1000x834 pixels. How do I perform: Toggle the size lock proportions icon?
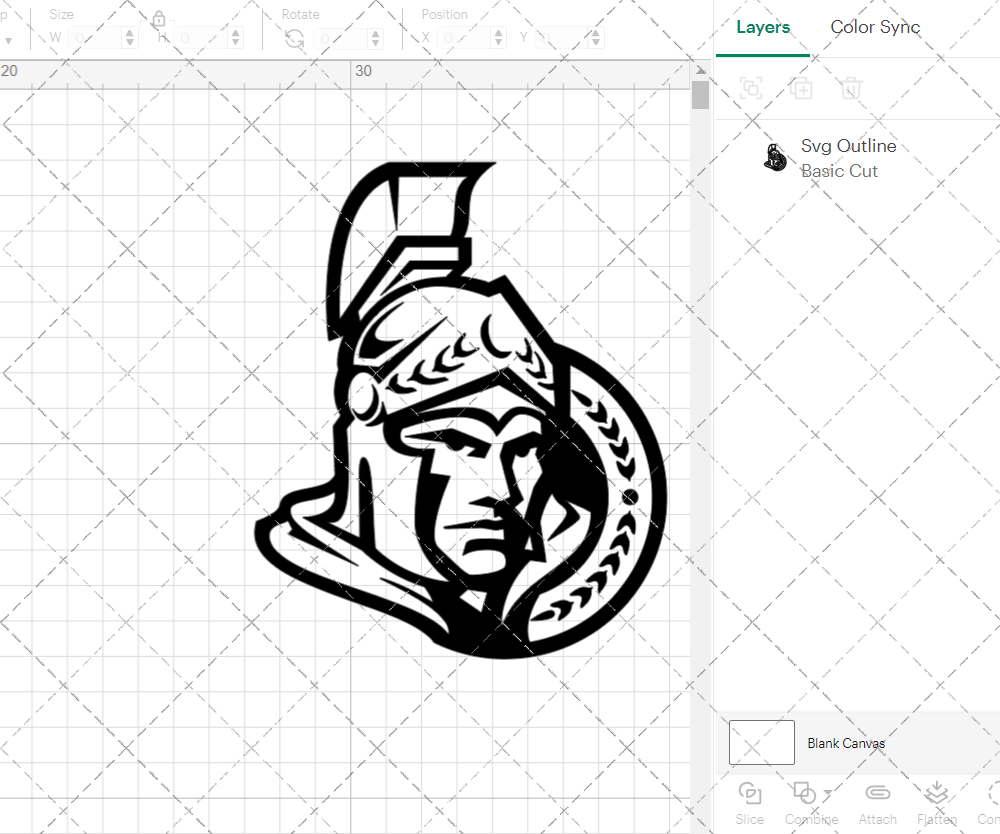[x=159, y=19]
